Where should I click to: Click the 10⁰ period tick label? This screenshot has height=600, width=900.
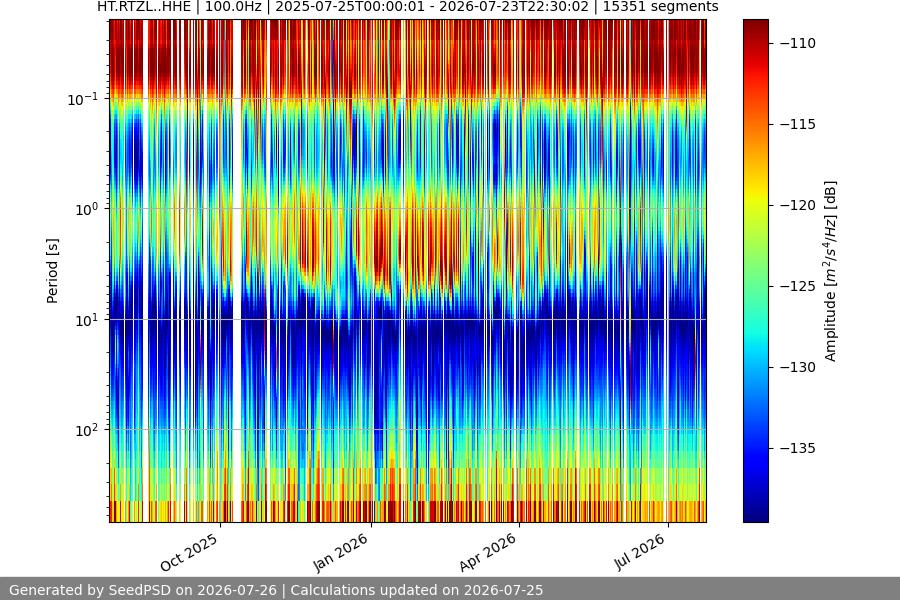coord(87,209)
